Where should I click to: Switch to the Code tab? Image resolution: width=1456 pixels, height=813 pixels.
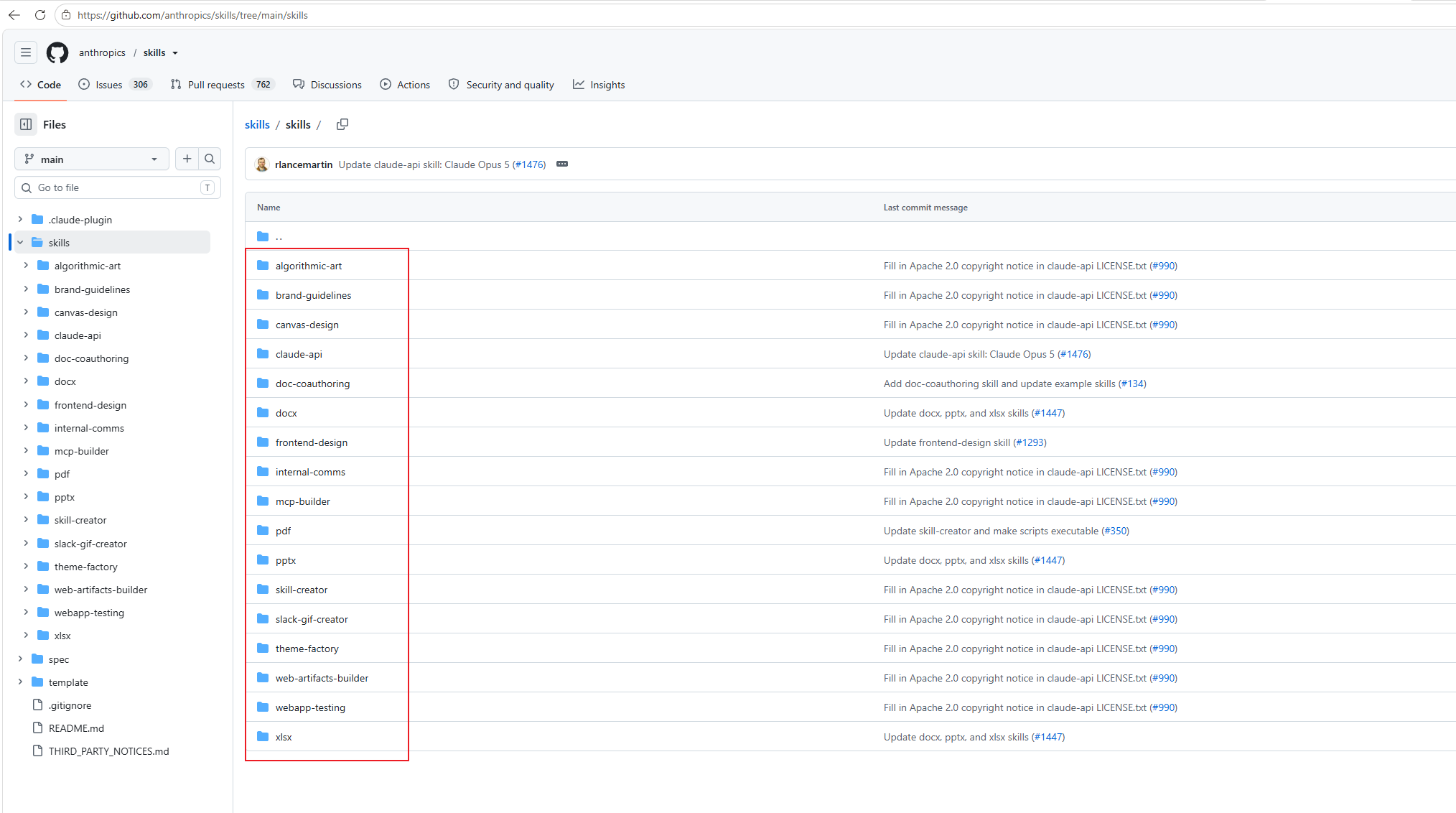(41, 85)
